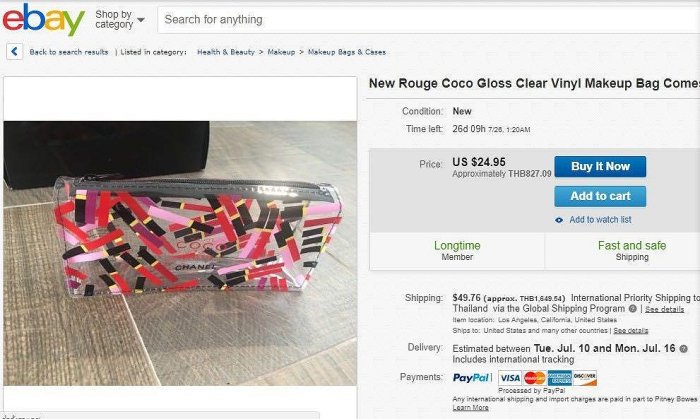Open Makeup Bags & Cases breadcrumb

(x=346, y=52)
